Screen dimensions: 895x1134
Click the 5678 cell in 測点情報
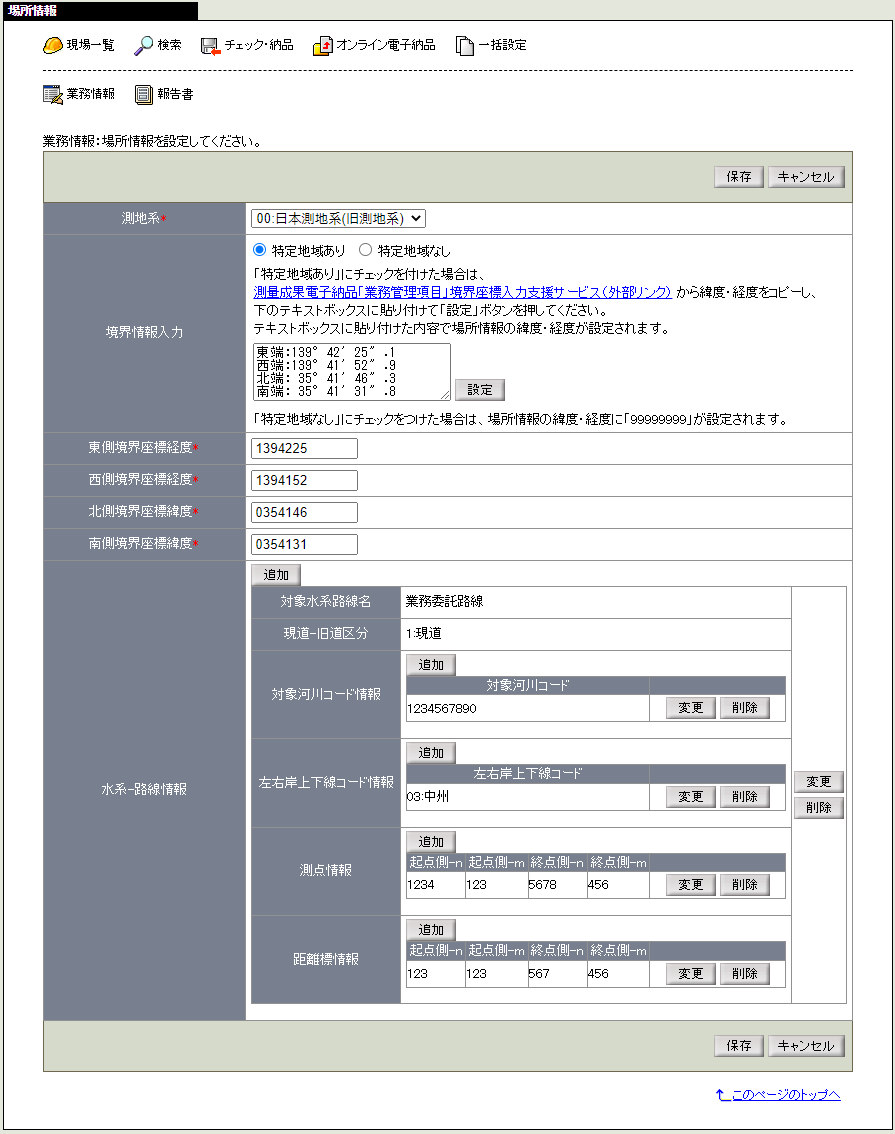[x=557, y=884]
